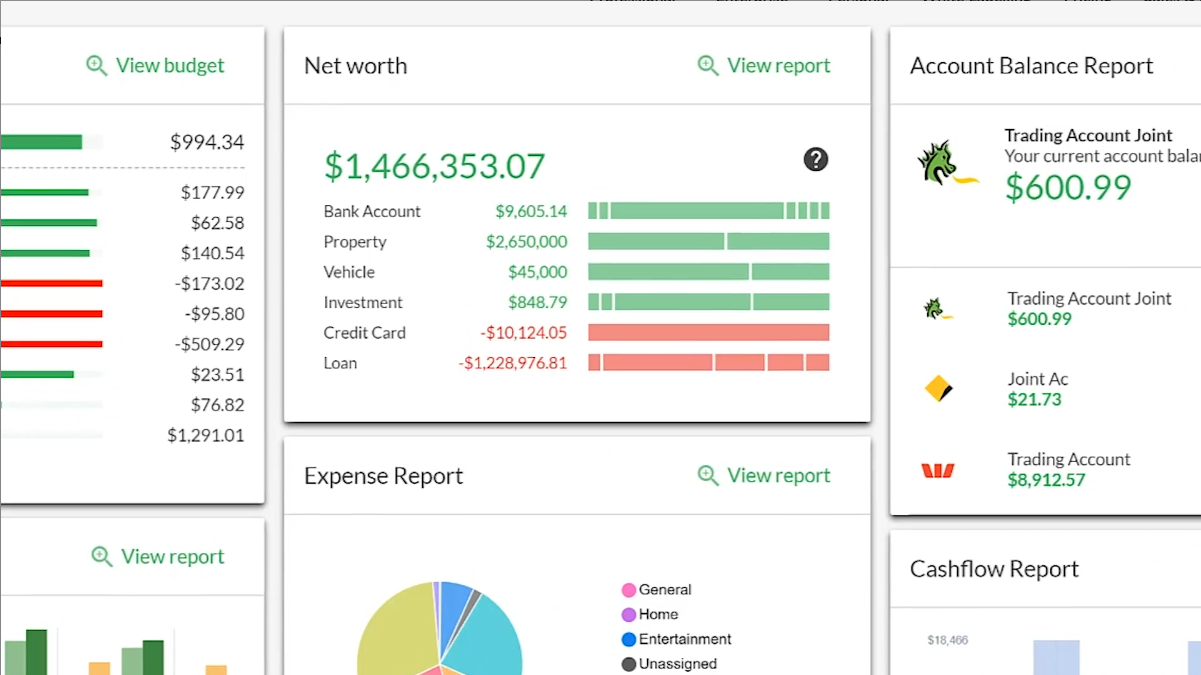Click the $1,291.01 budget amount
The width and height of the screenshot is (1201, 675).
click(206, 435)
